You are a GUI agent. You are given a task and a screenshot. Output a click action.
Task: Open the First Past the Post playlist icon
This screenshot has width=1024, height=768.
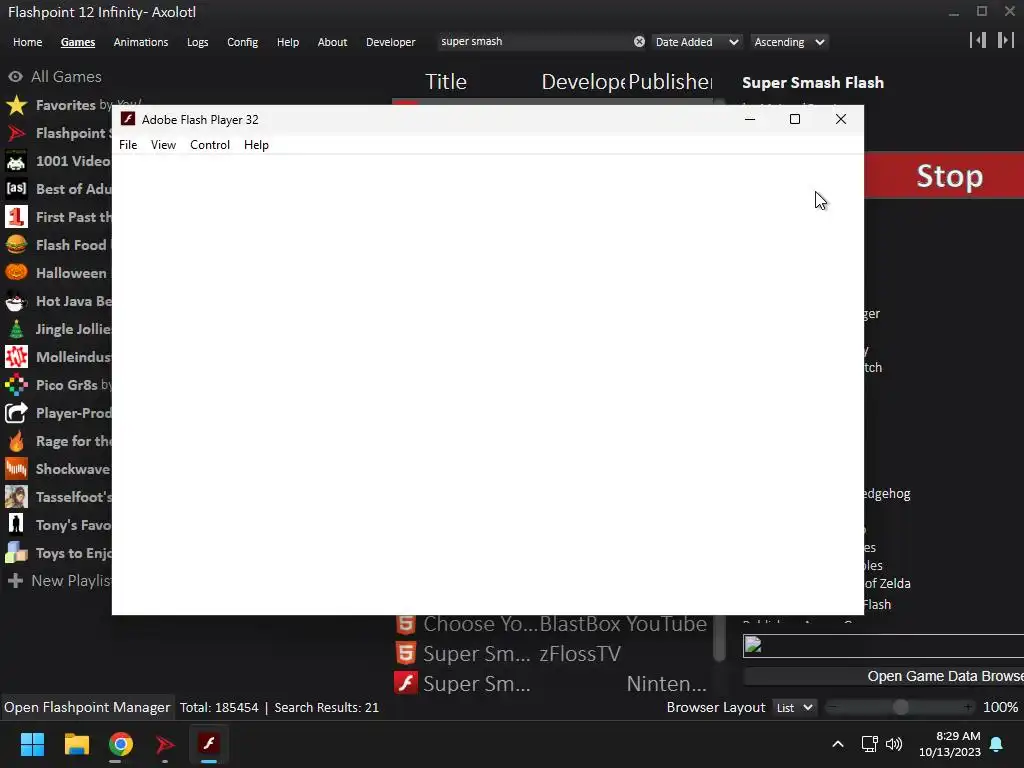pyautogui.click(x=16, y=217)
